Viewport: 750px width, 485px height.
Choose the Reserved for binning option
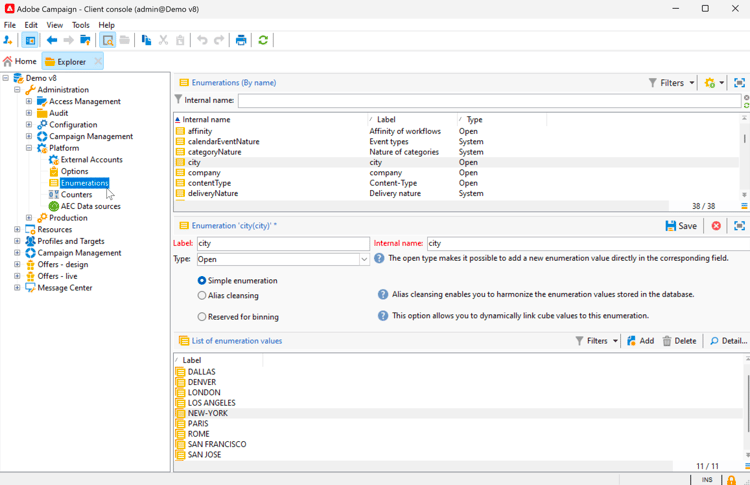coord(202,317)
